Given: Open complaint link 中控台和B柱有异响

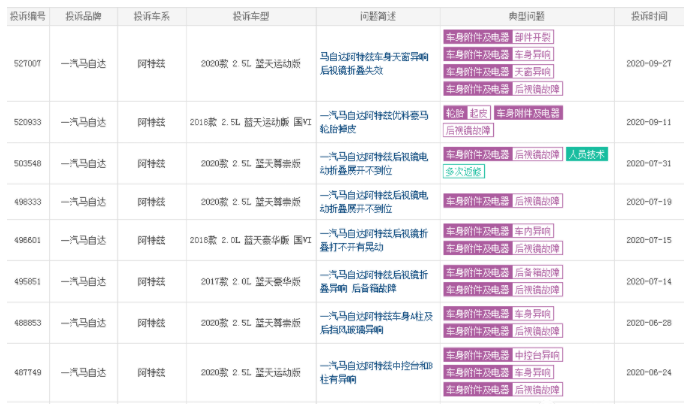Looking at the screenshot, I should [x=376, y=372].
